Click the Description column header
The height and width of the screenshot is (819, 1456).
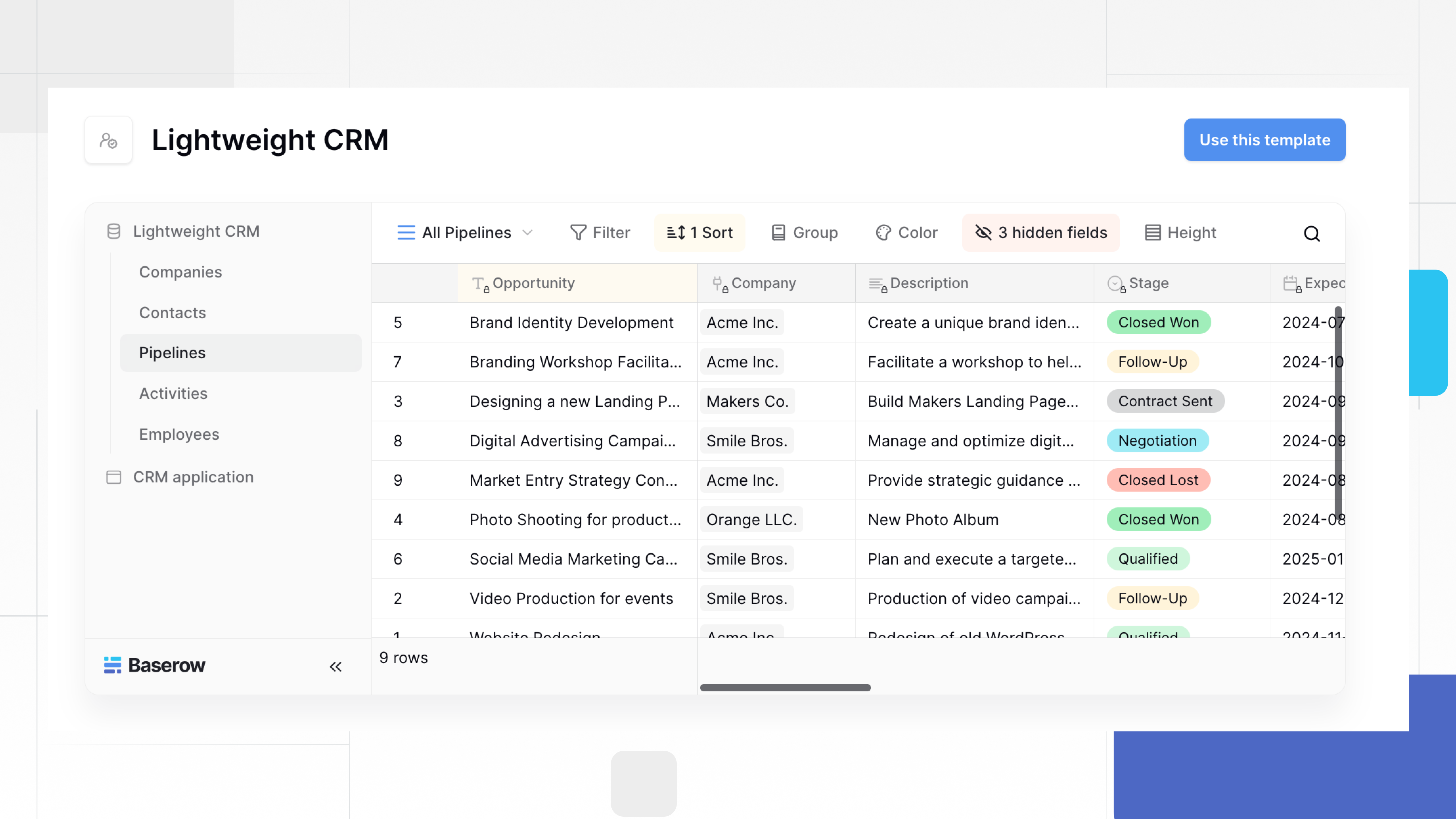pyautogui.click(x=975, y=283)
